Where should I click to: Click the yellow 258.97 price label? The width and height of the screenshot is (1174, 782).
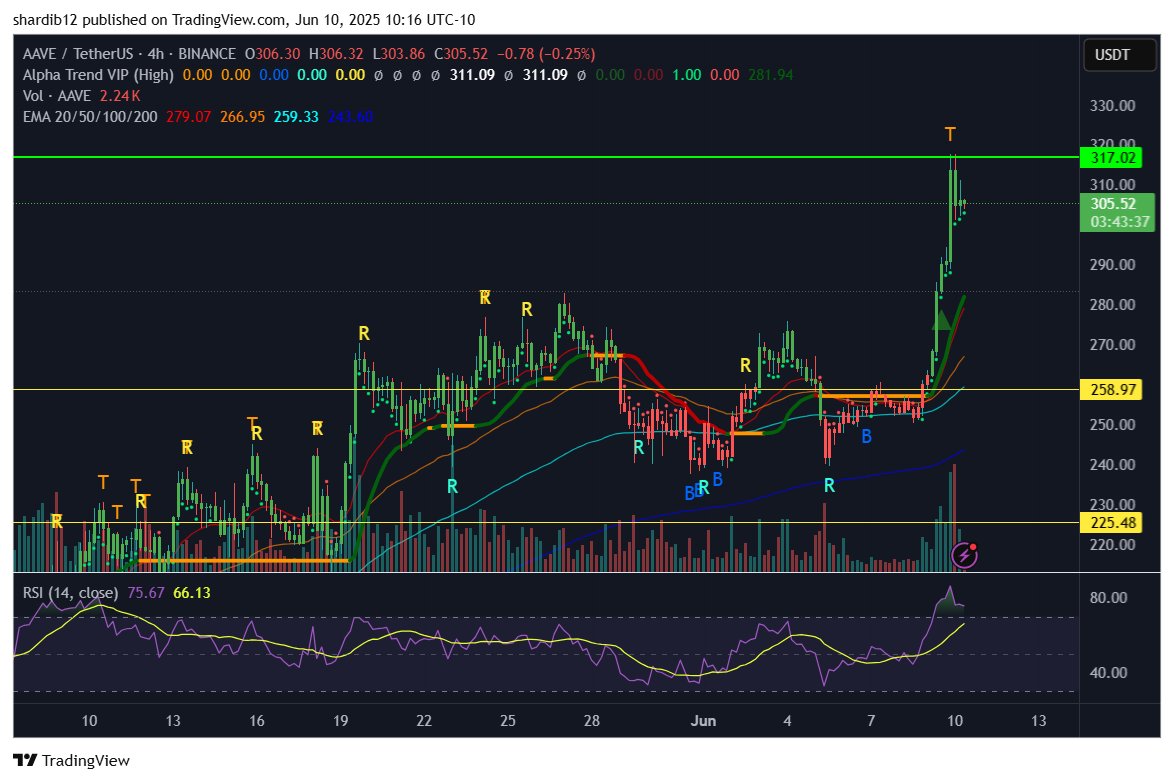click(x=1112, y=390)
